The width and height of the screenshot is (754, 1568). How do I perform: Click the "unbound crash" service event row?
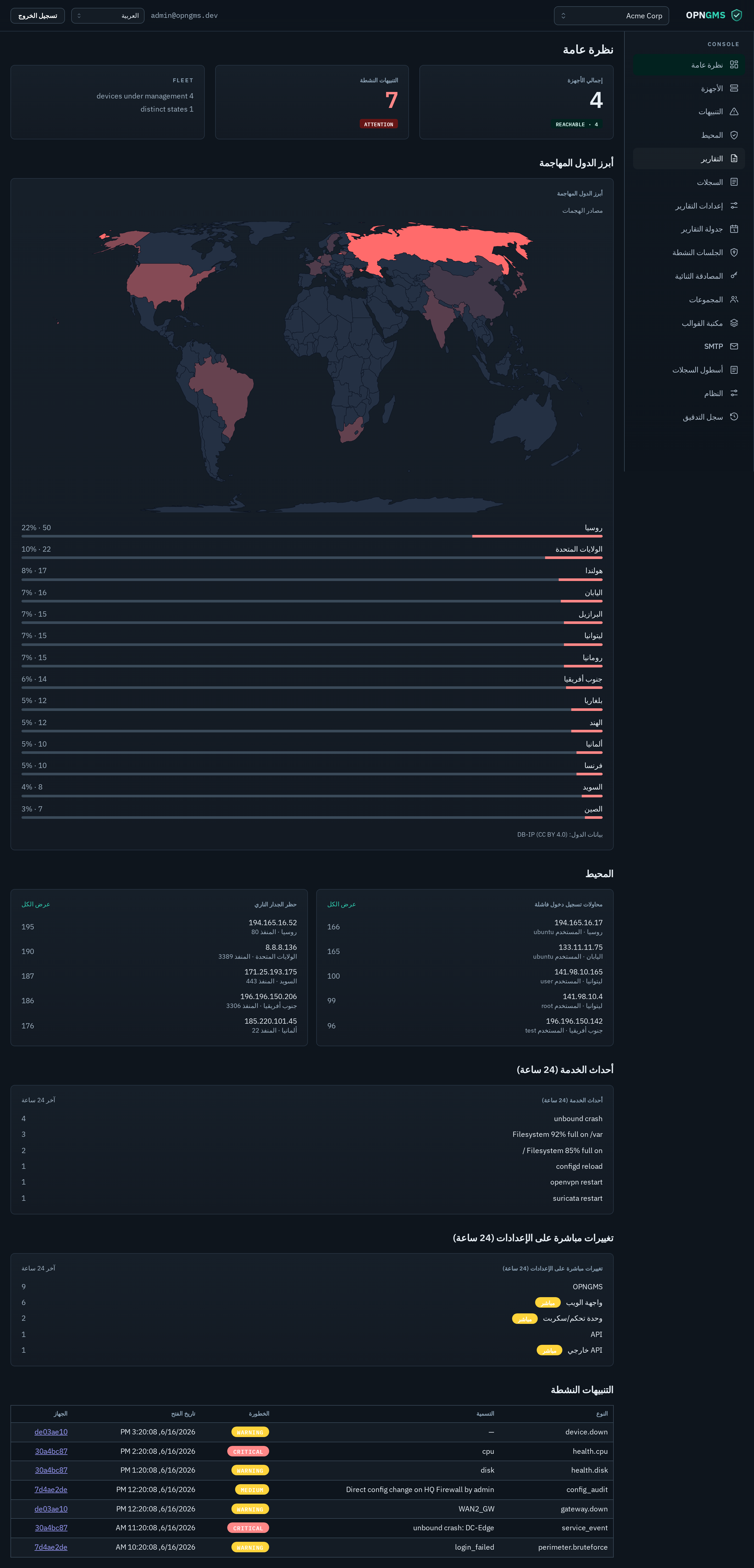312,1119
